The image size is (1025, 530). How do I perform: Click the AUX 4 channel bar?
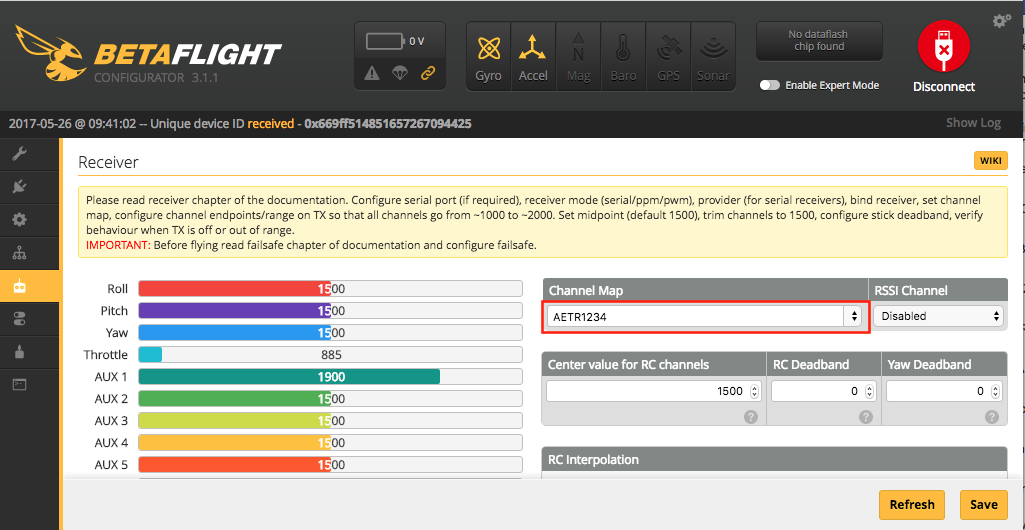[330, 443]
